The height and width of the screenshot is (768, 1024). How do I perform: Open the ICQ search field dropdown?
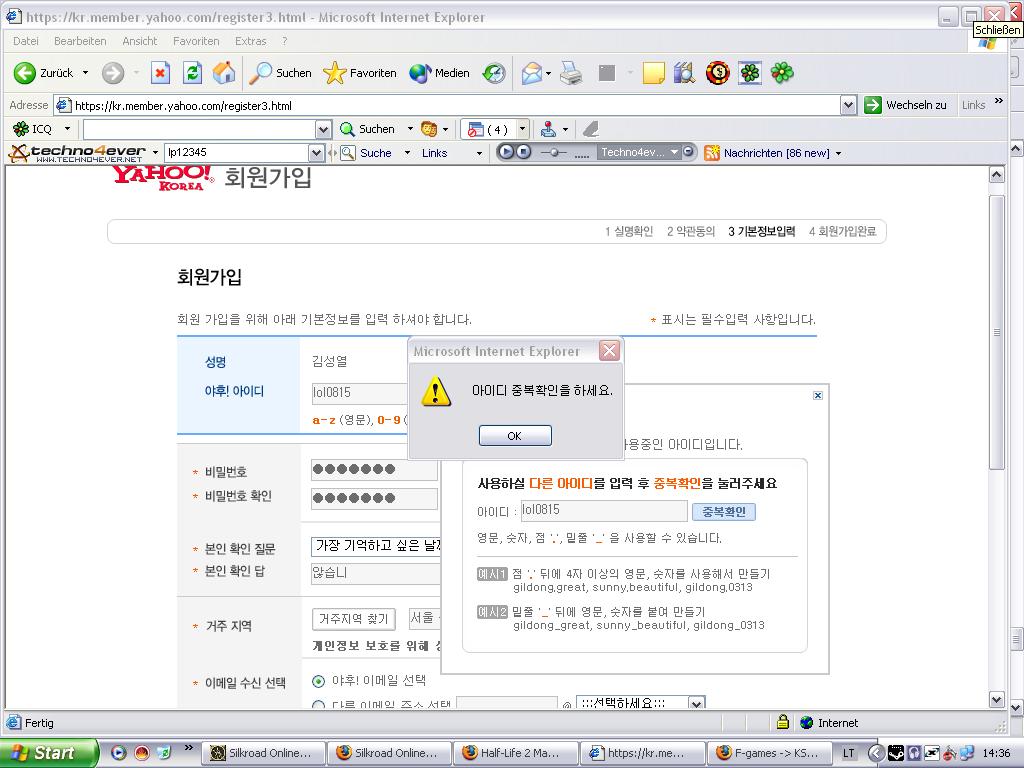pos(323,129)
